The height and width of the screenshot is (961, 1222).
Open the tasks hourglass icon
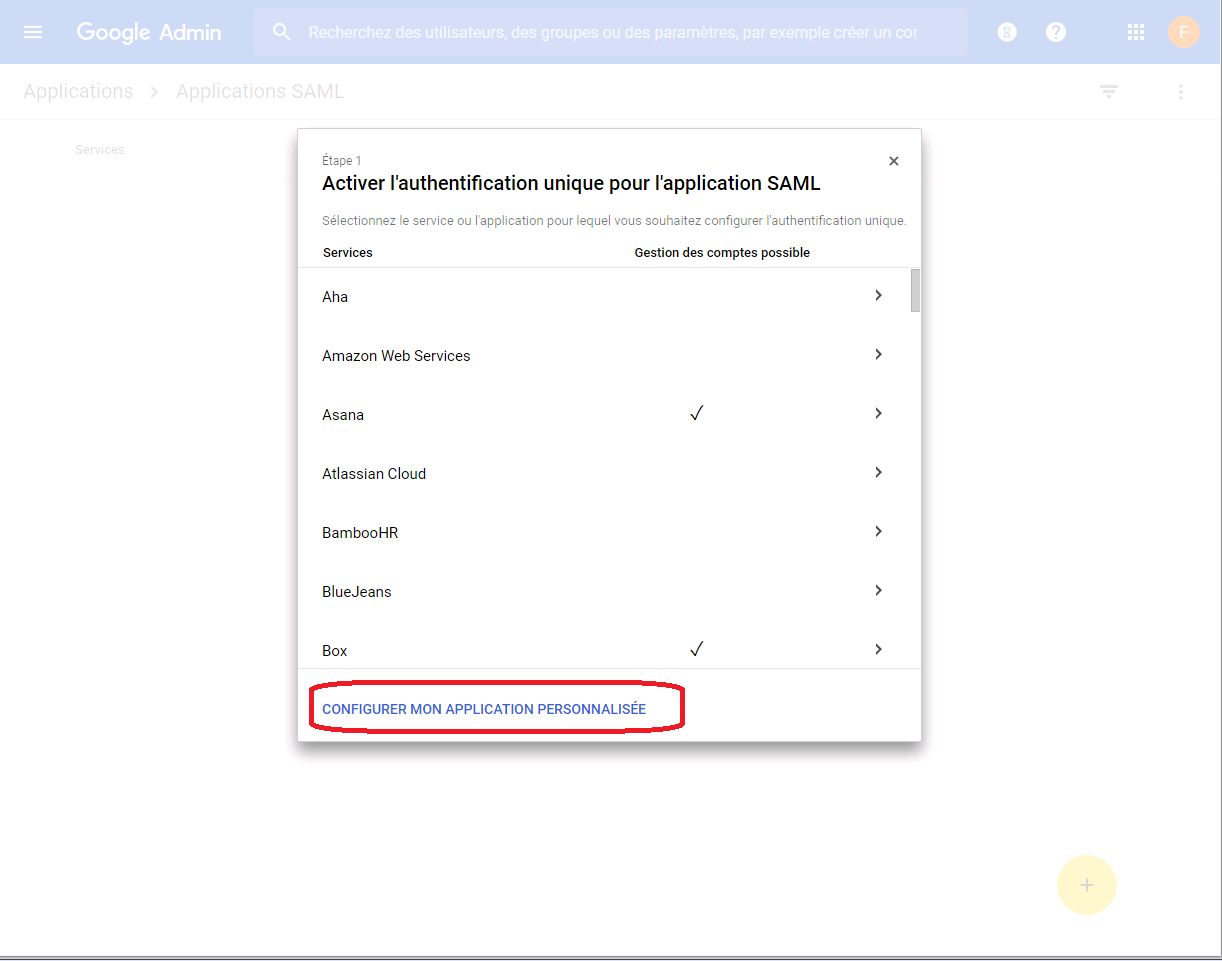coord(1008,32)
